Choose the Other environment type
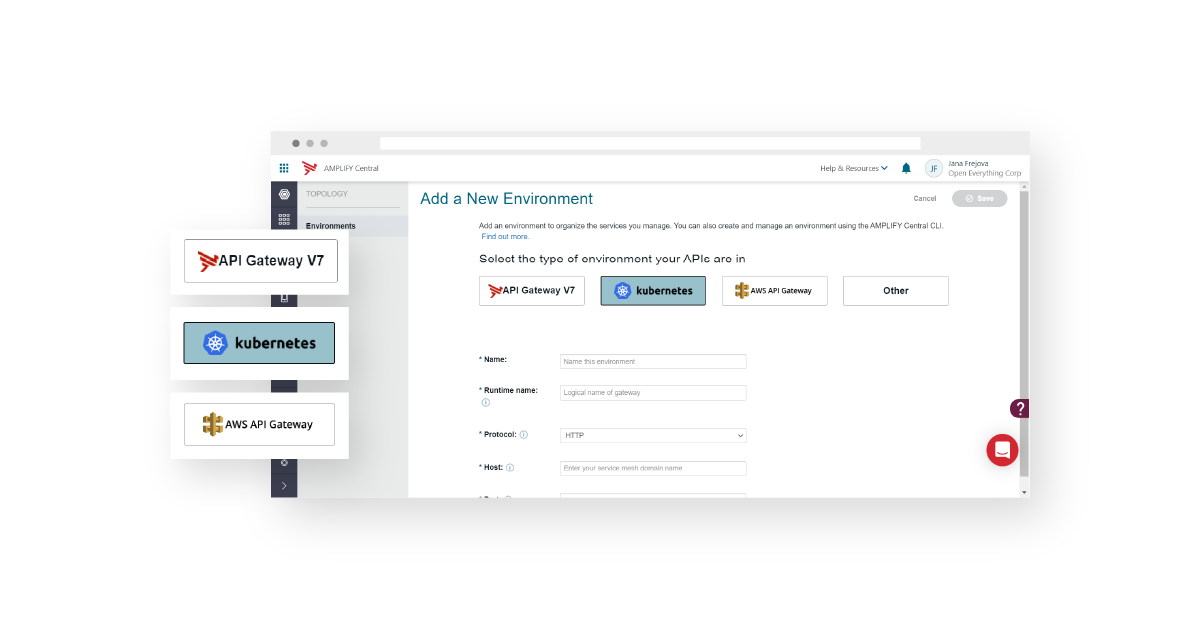Screen dimensions: 1201x628 click(x=896, y=290)
